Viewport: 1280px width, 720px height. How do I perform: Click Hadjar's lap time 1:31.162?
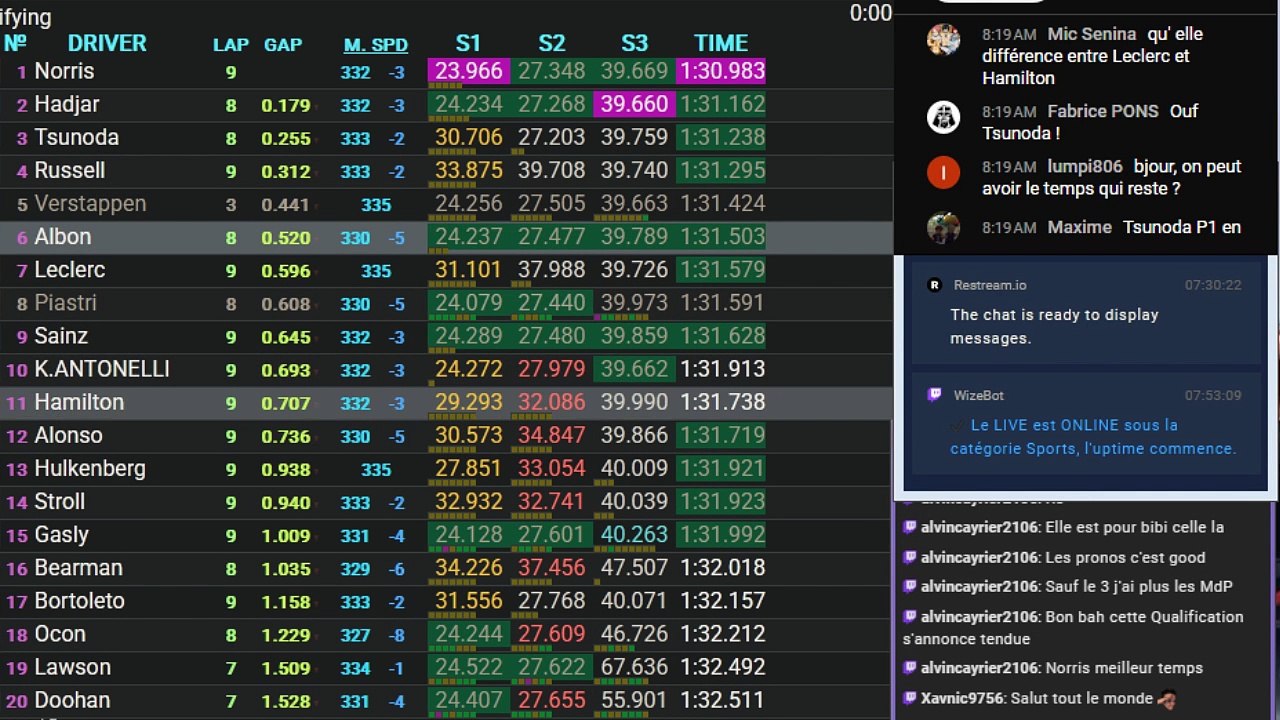point(722,104)
